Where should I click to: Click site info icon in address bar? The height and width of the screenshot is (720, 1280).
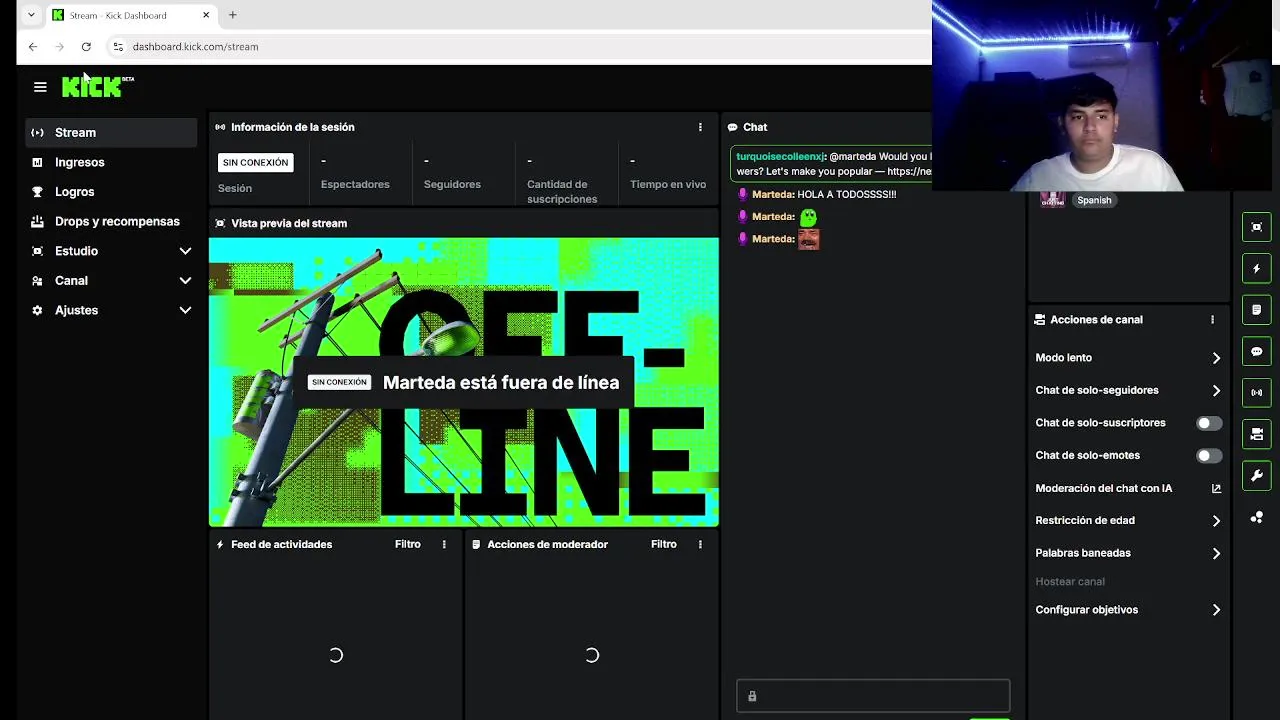[118, 46]
